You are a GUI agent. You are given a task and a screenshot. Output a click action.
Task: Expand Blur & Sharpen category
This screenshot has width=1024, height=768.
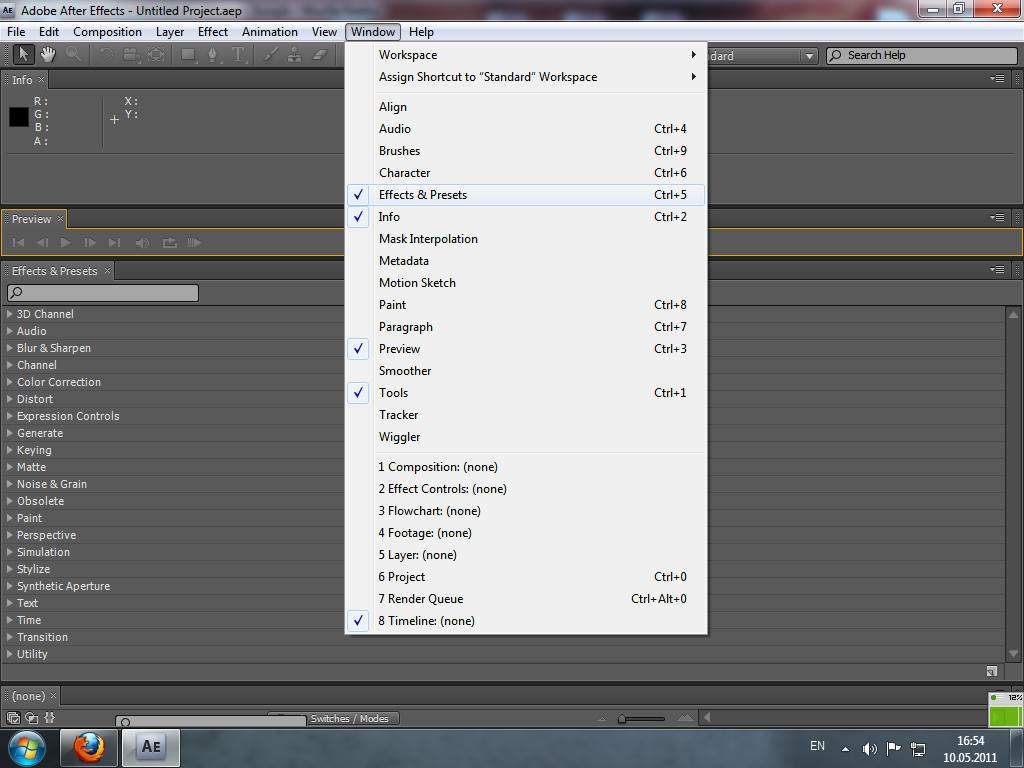(10, 347)
